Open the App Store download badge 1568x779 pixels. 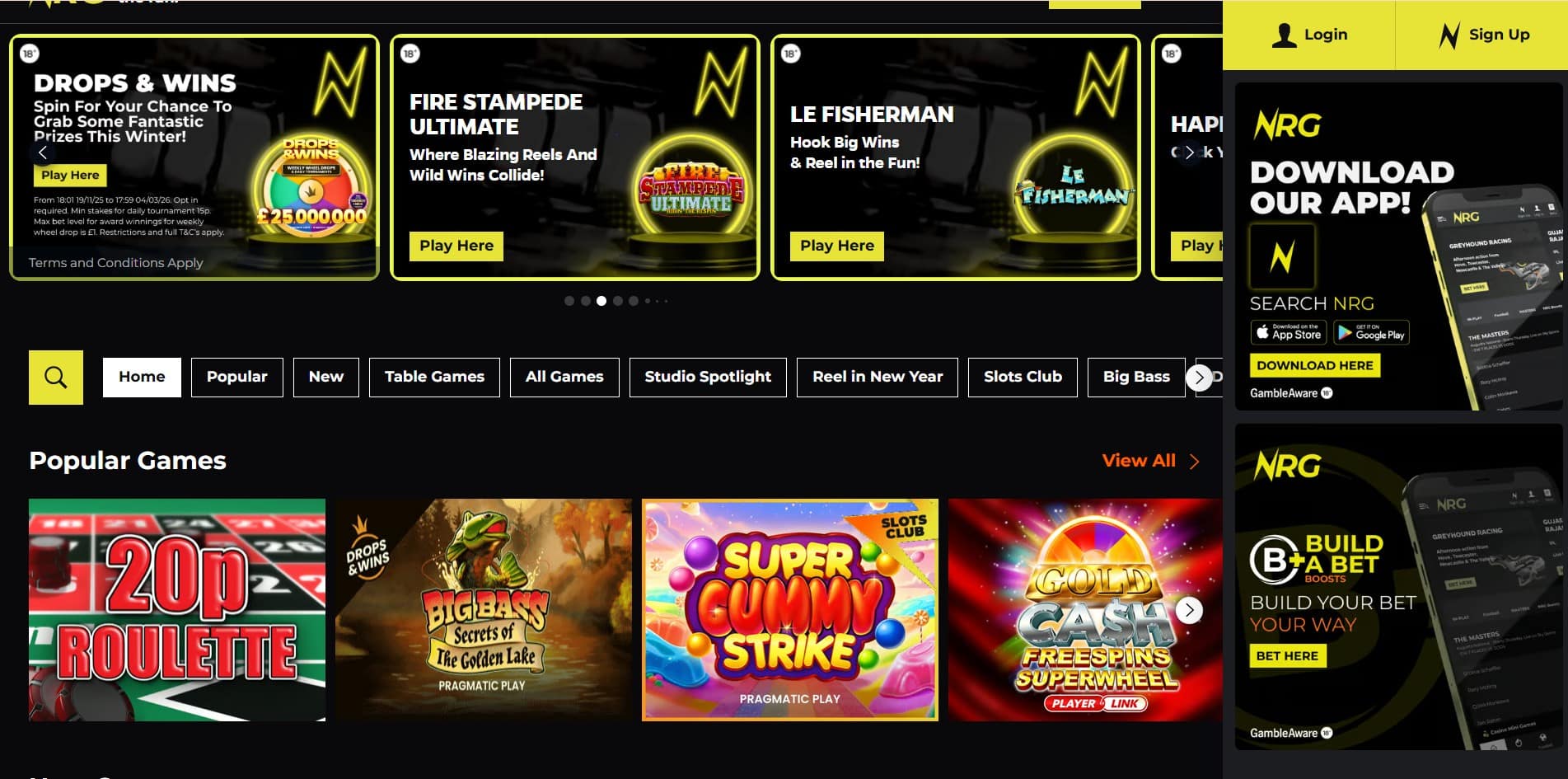1289,332
